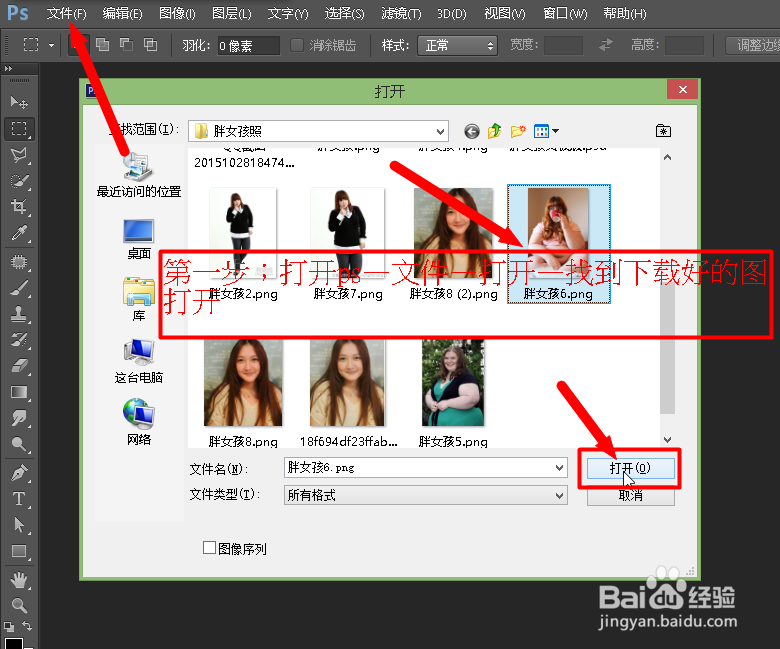Viewport: 780px width, 649px height.
Task: Expand the toolbox panel double-arrow
Action: (x=8, y=69)
